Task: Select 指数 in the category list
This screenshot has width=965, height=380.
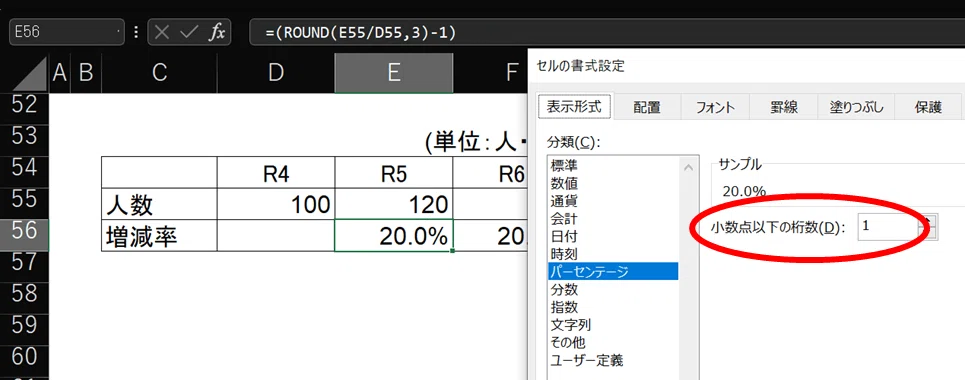Action: click(613, 307)
